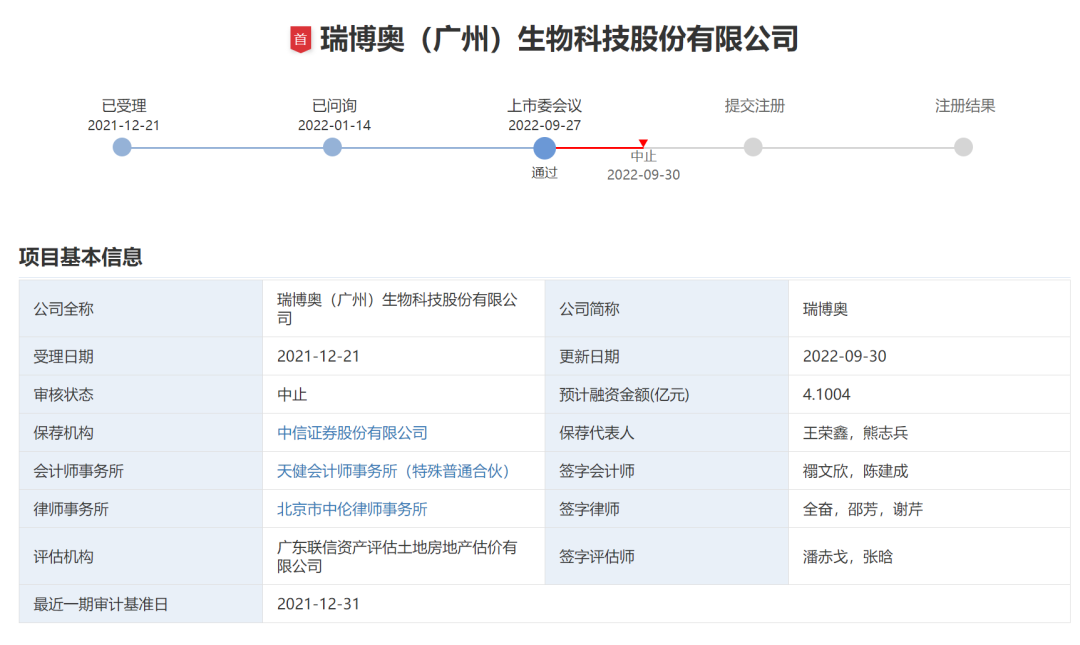Select the 已问询 timeline circle node

click(333, 147)
